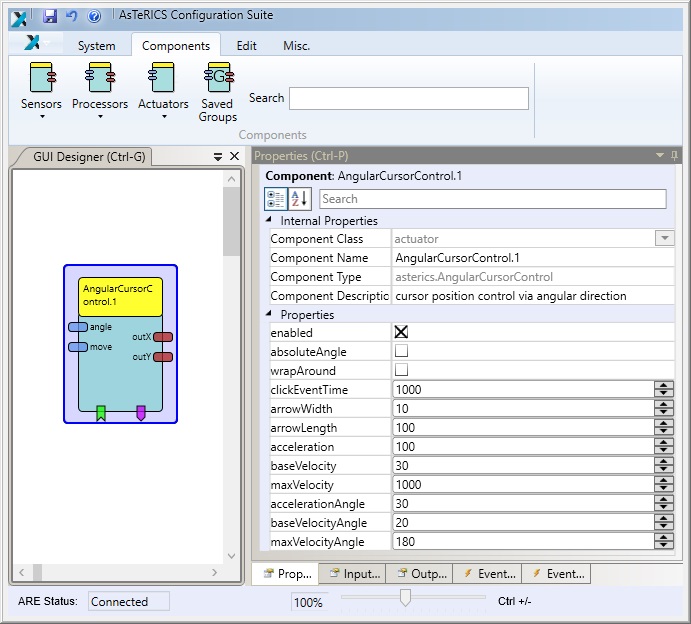Enable the wrapAround checkbox
This screenshot has width=691, height=624.
[401, 370]
